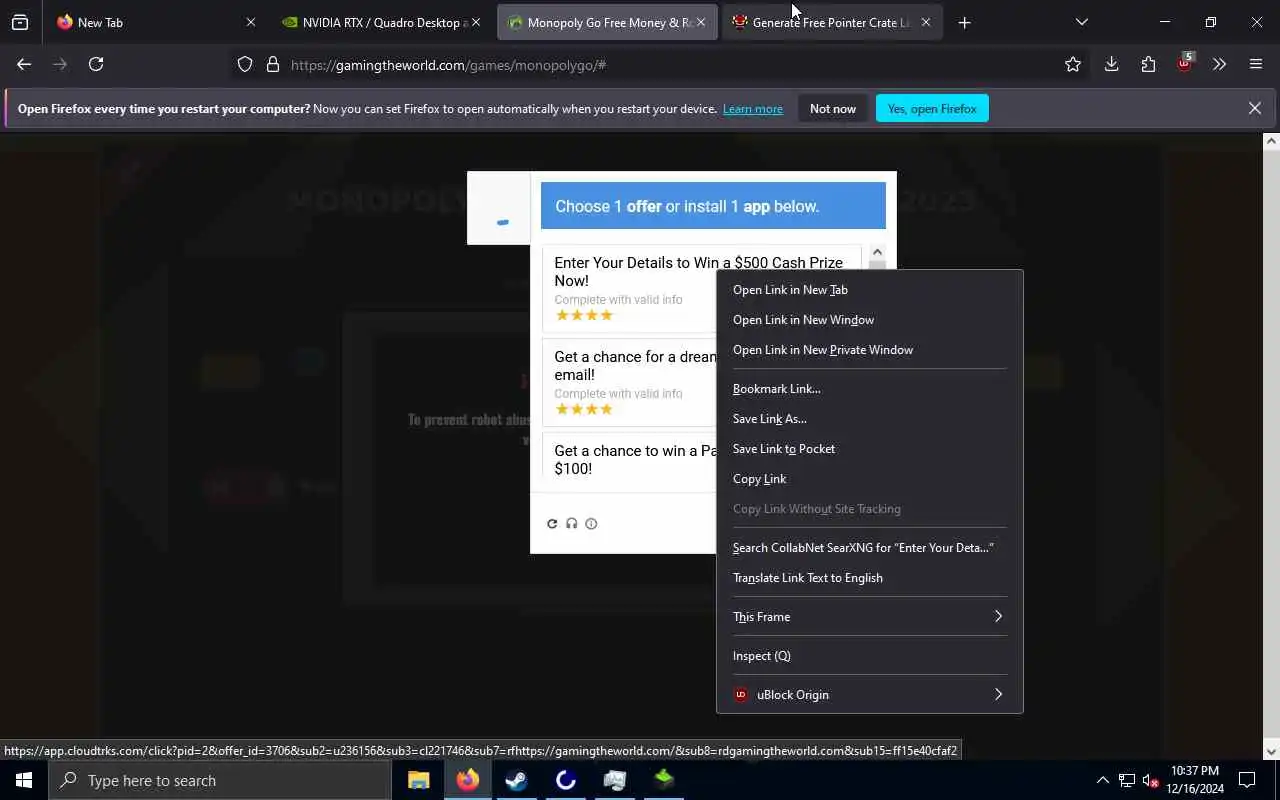
Task: Close the NVIDIA RTX tab
Action: [x=475, y=22]
